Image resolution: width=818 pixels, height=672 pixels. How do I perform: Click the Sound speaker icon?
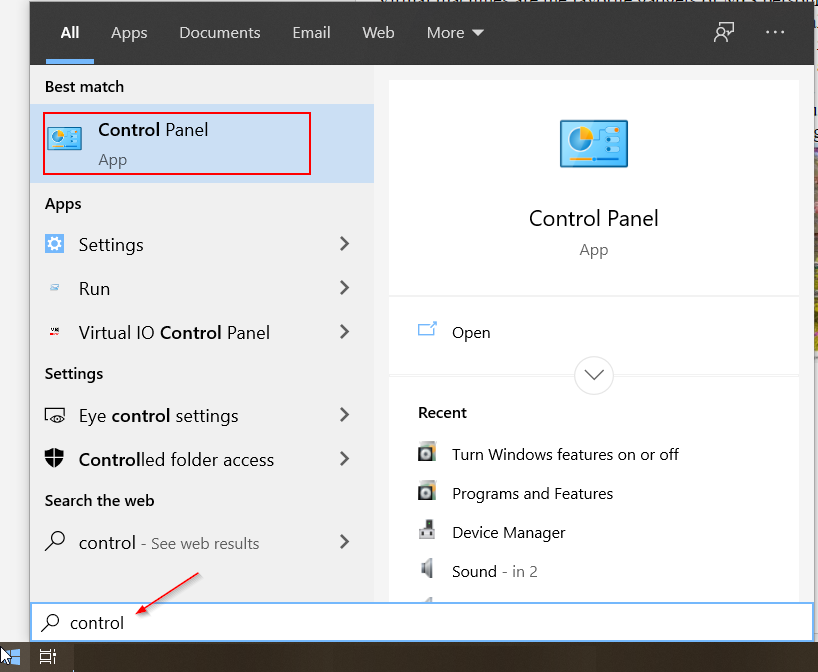tap(427, 568)
